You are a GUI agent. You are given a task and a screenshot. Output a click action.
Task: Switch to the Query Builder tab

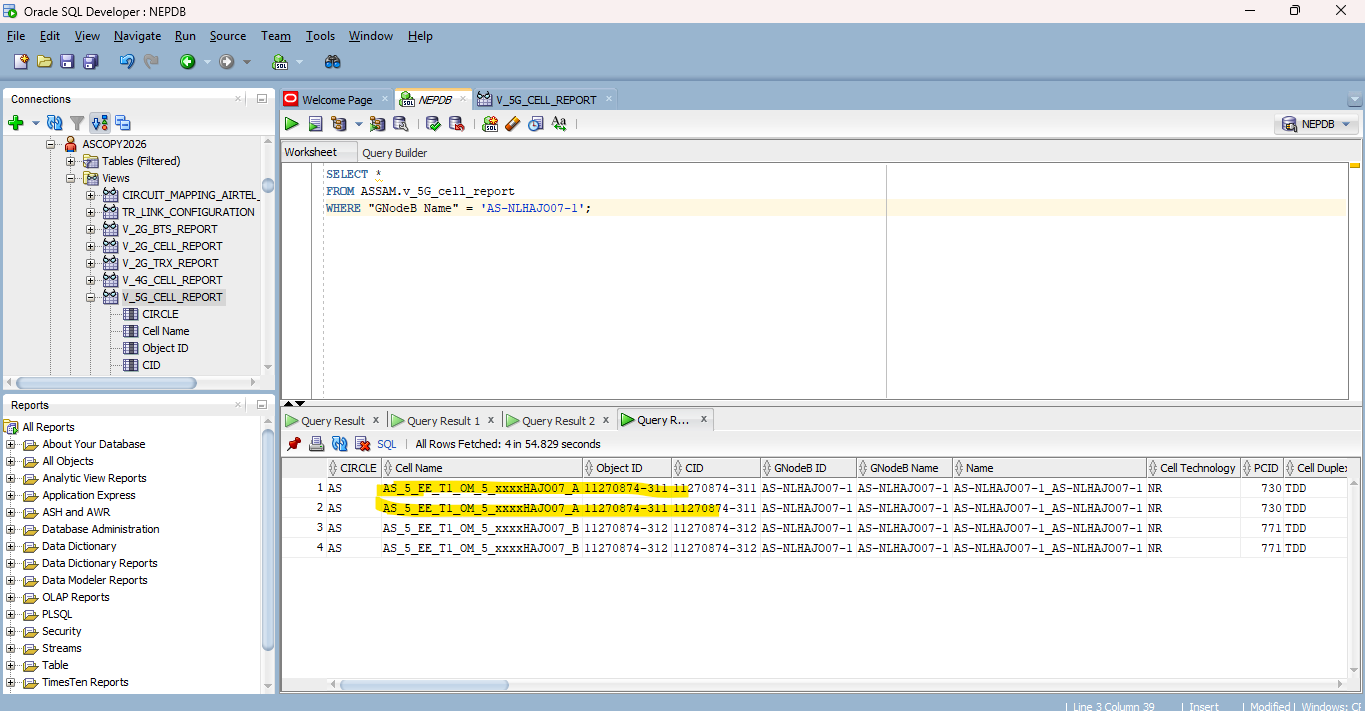pos(394,153)
